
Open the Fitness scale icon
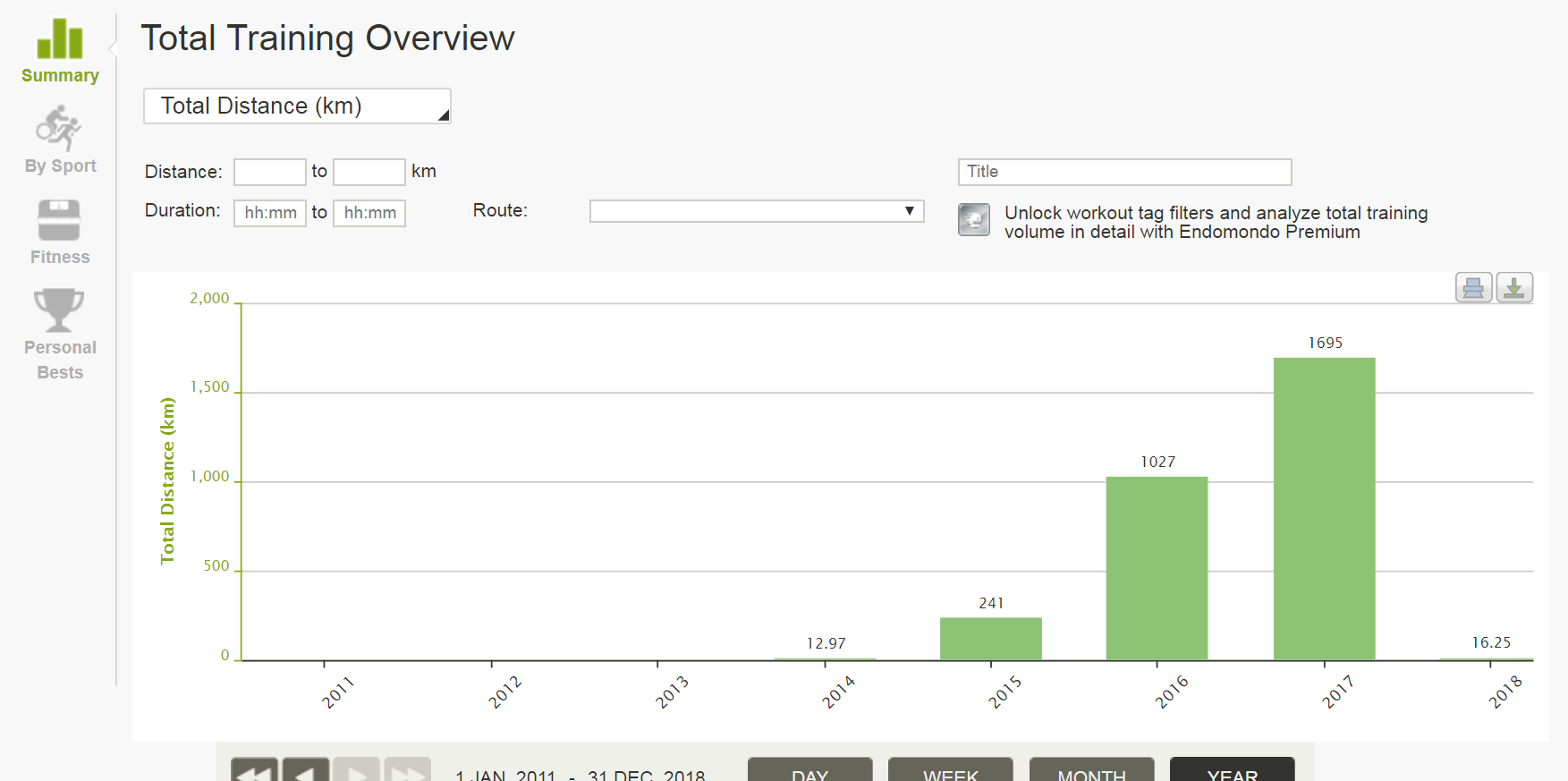pos(59,220)
